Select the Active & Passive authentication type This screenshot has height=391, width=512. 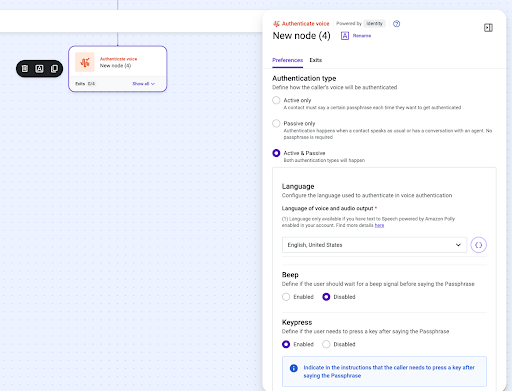[x=276, y=153]
